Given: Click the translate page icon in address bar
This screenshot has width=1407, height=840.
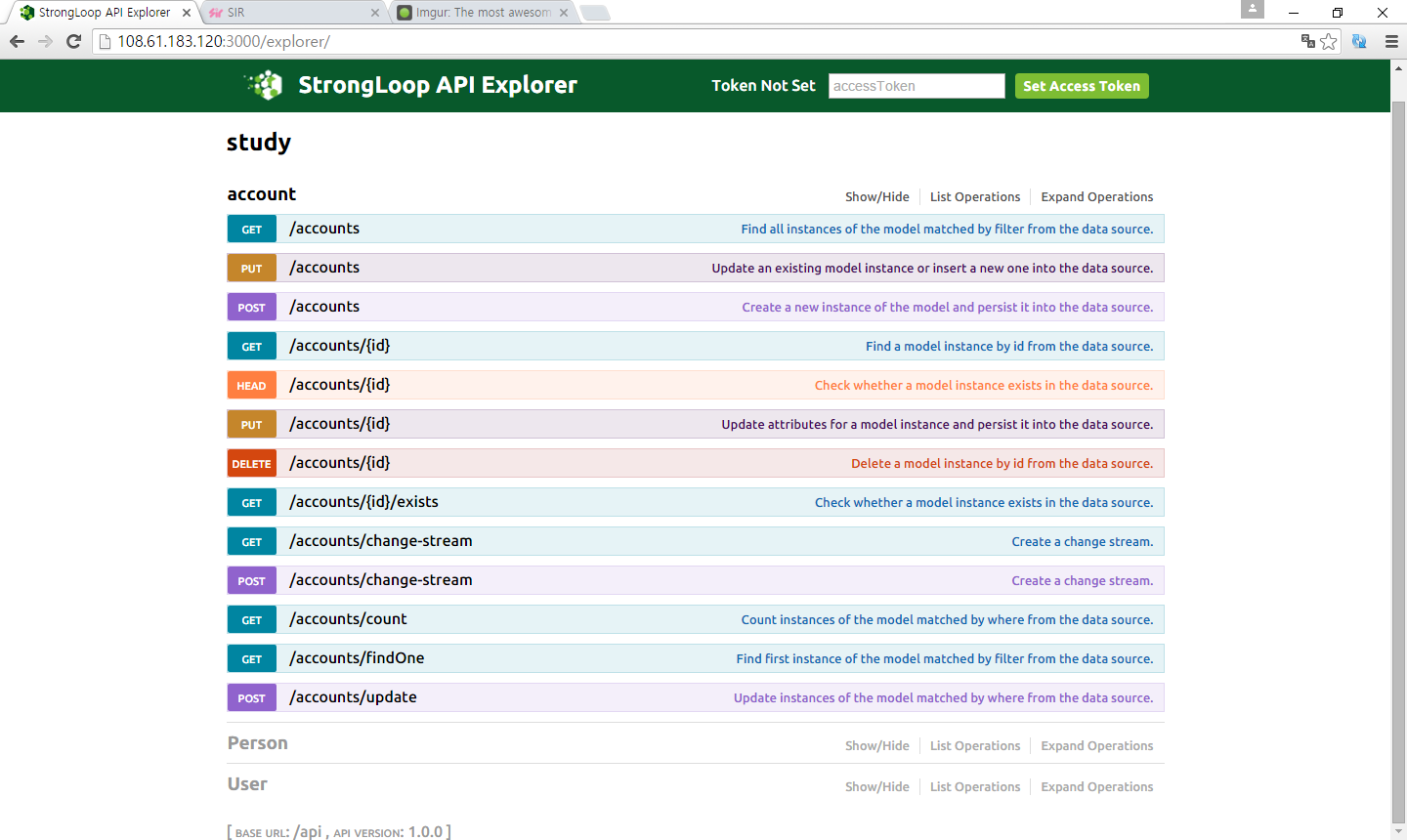Looking at the screenshot, I should coord(1307,41).
